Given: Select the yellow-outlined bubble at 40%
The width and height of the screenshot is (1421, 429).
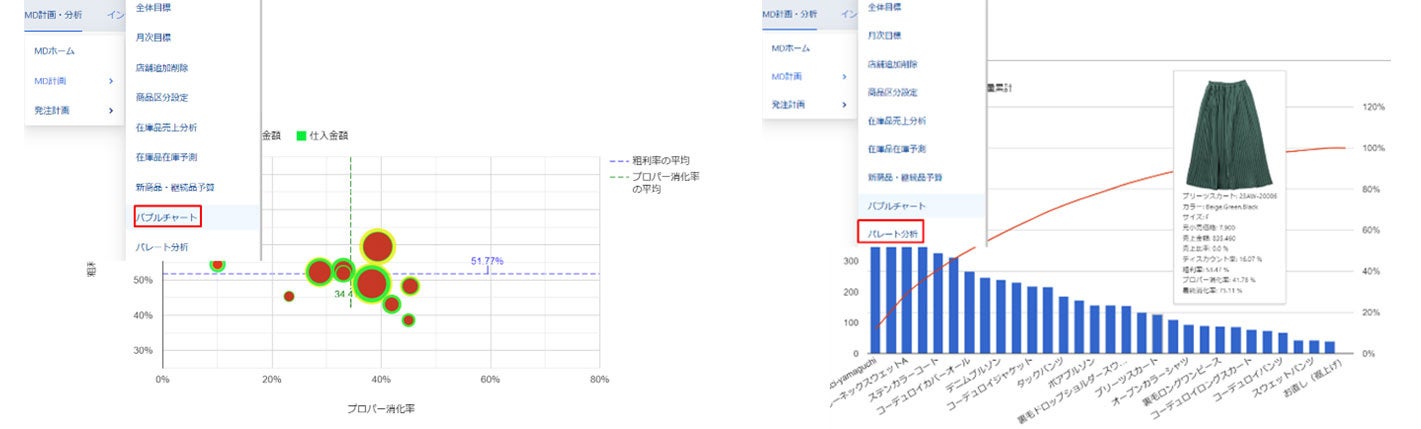Looking at the screenshot, I should [x=377, y=246].
